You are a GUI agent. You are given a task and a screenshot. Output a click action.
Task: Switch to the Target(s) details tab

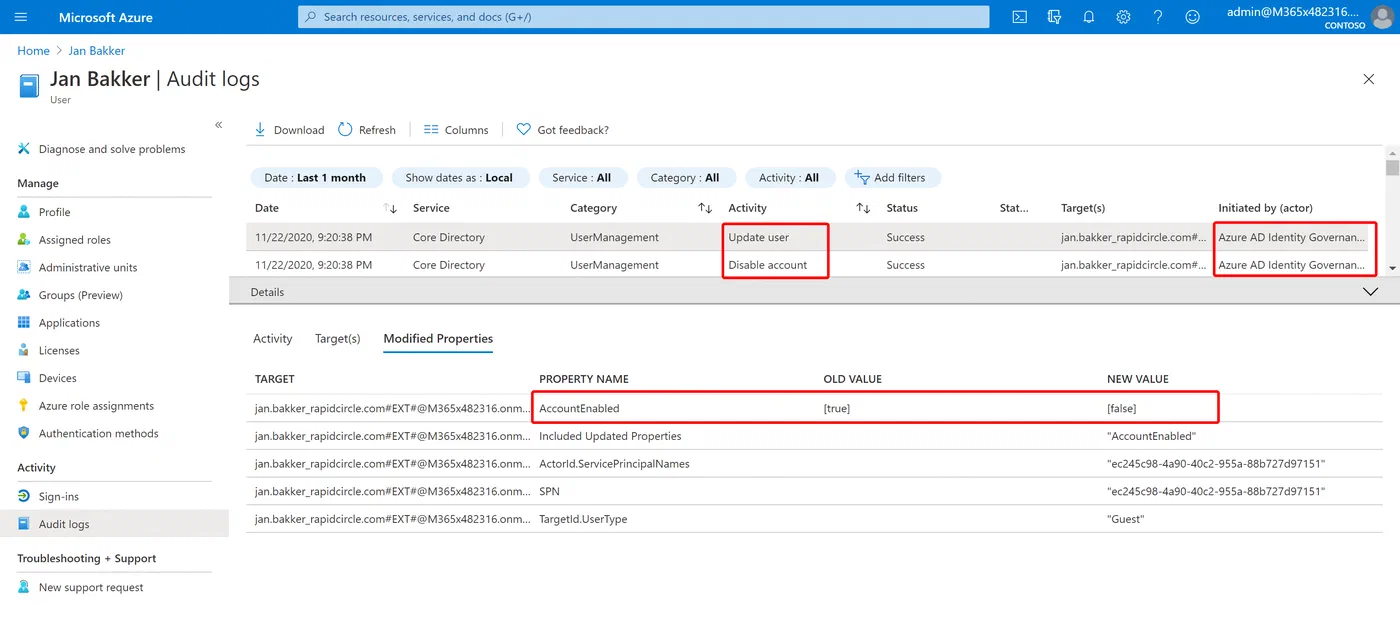[x=337, y=339]
